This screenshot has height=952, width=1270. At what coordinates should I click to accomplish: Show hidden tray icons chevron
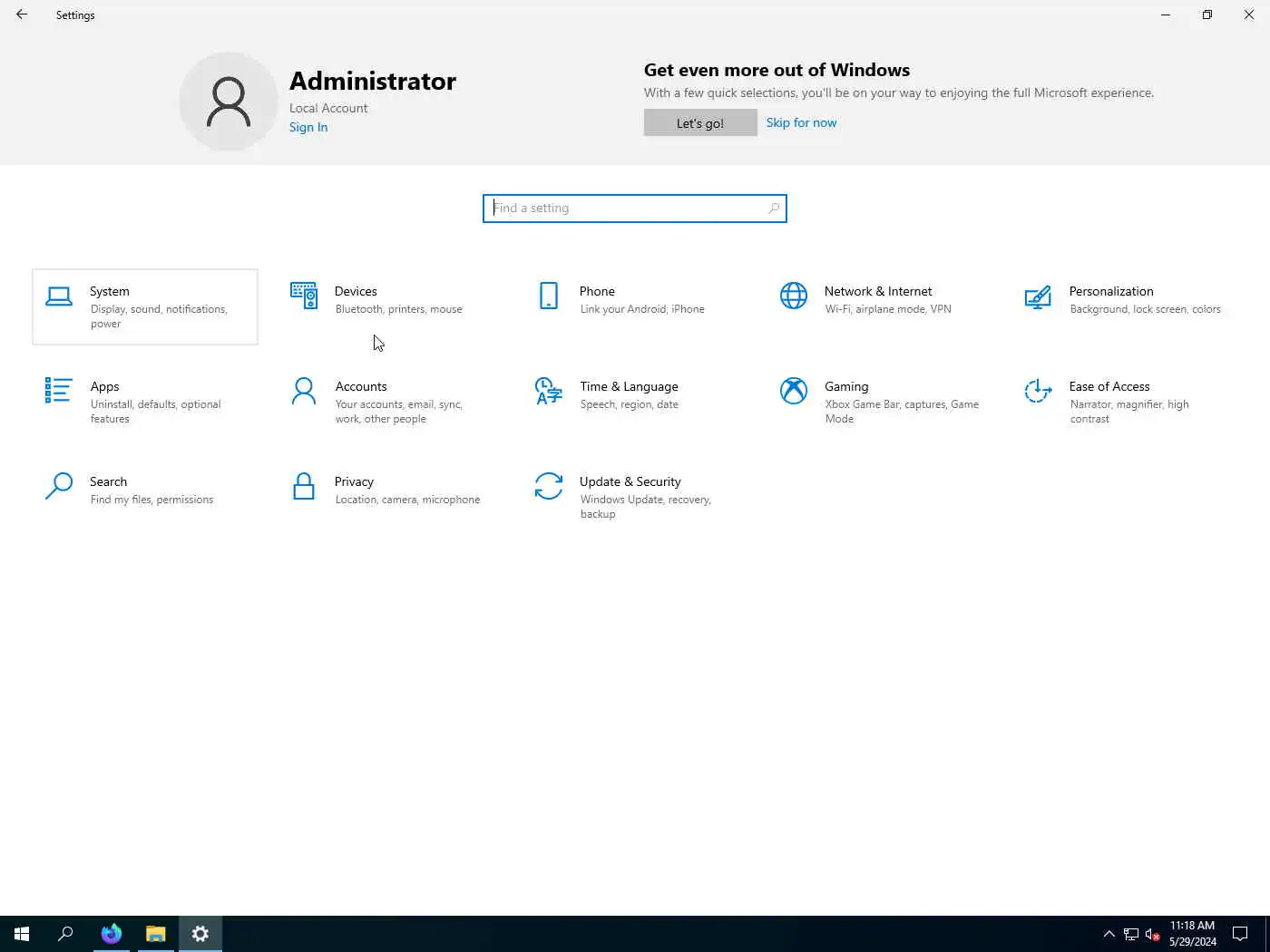(1109, 934)
